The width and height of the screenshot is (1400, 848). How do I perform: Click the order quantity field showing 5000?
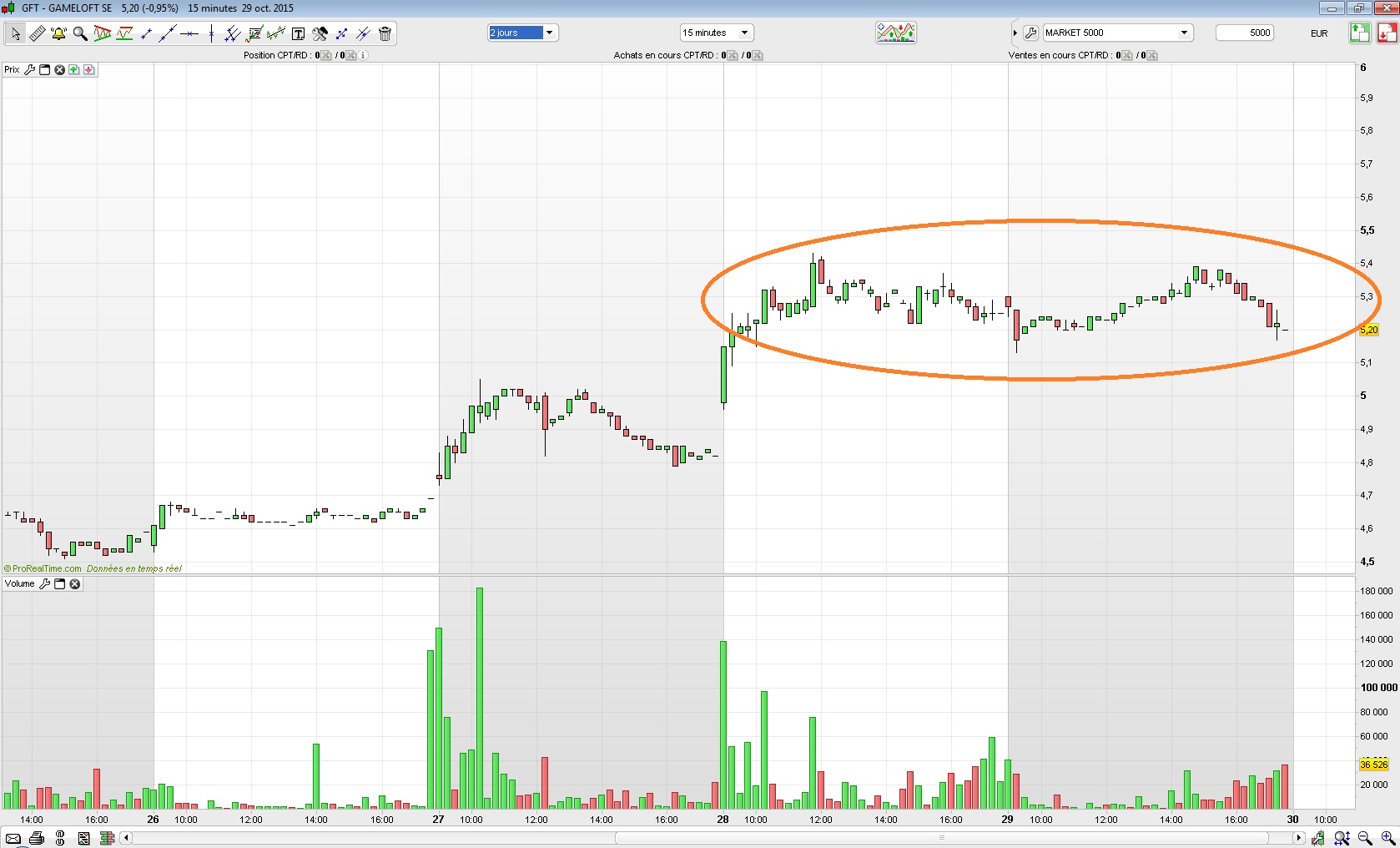[x=1245, y=33]
